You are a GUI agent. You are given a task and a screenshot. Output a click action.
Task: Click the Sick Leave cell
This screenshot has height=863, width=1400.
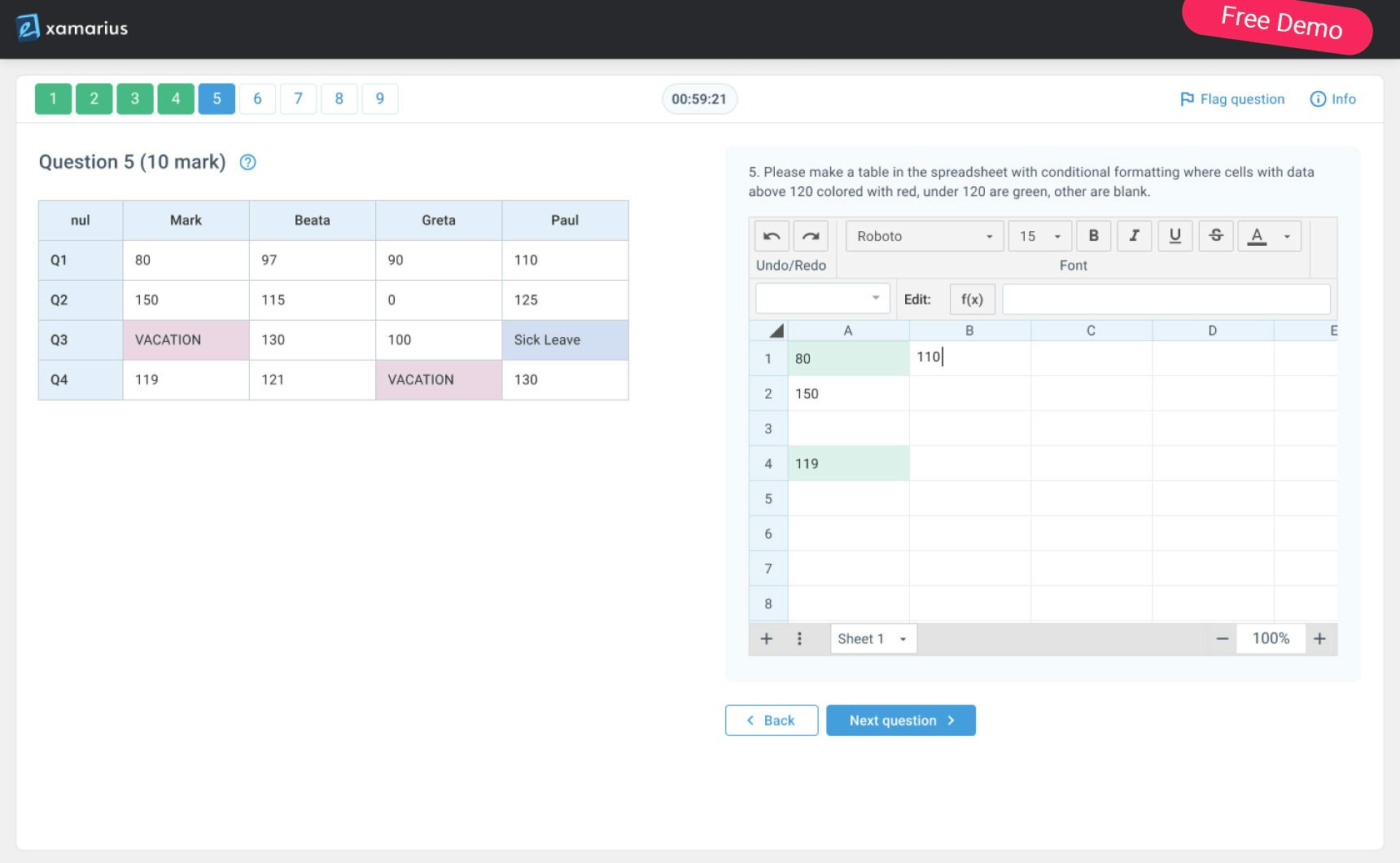click(x=565, y=340)
